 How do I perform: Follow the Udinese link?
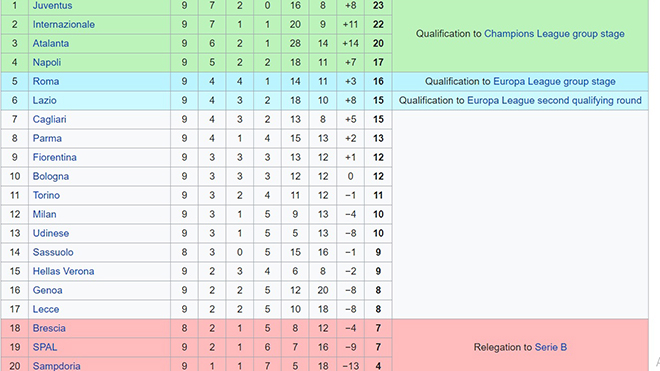[x=51, y=233]
